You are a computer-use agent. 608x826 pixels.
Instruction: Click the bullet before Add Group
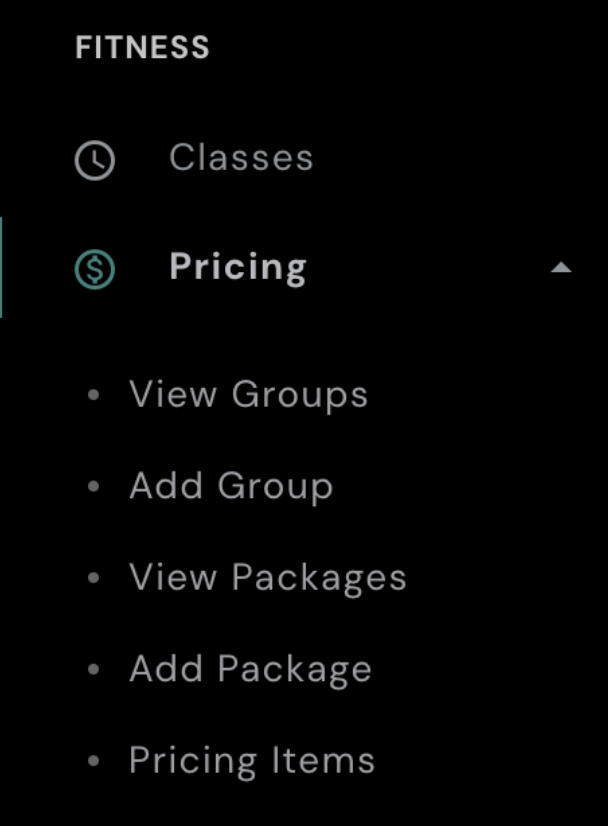[94, 487]
